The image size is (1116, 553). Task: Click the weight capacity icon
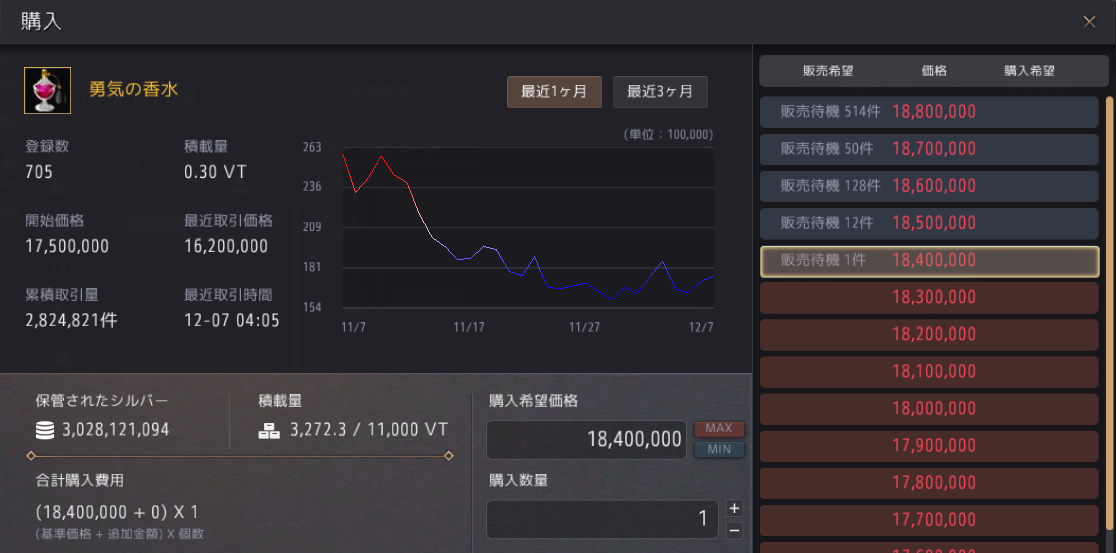(268, 430)
